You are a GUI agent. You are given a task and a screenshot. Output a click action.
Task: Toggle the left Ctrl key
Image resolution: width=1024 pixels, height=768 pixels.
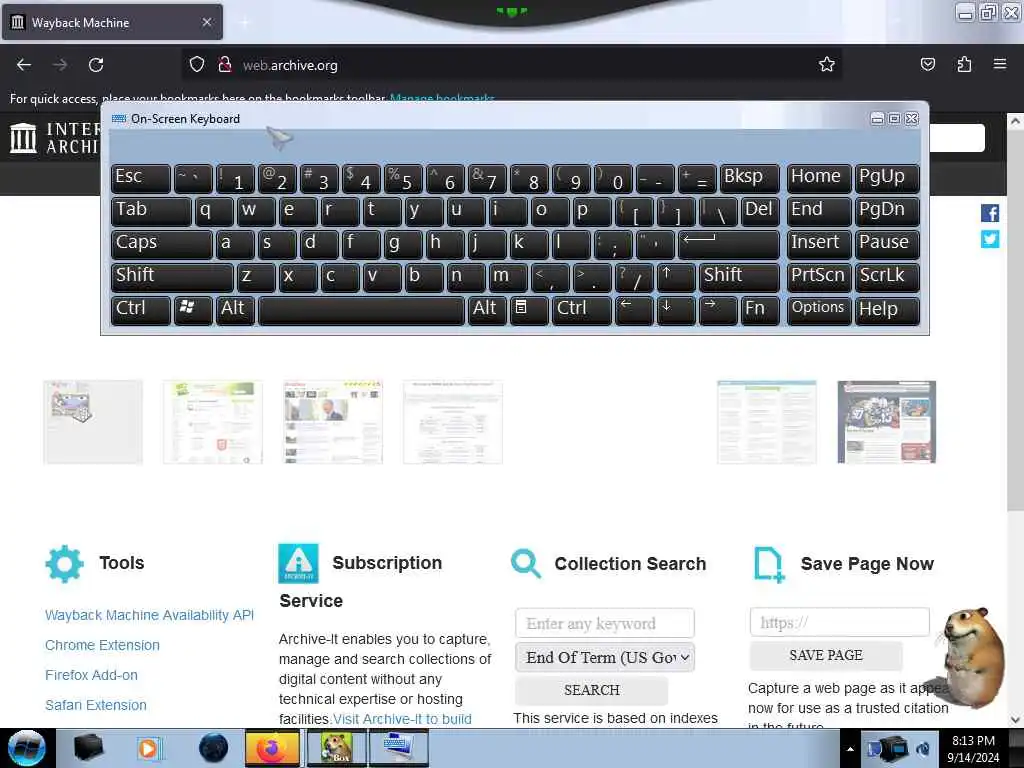click(140, 310)
